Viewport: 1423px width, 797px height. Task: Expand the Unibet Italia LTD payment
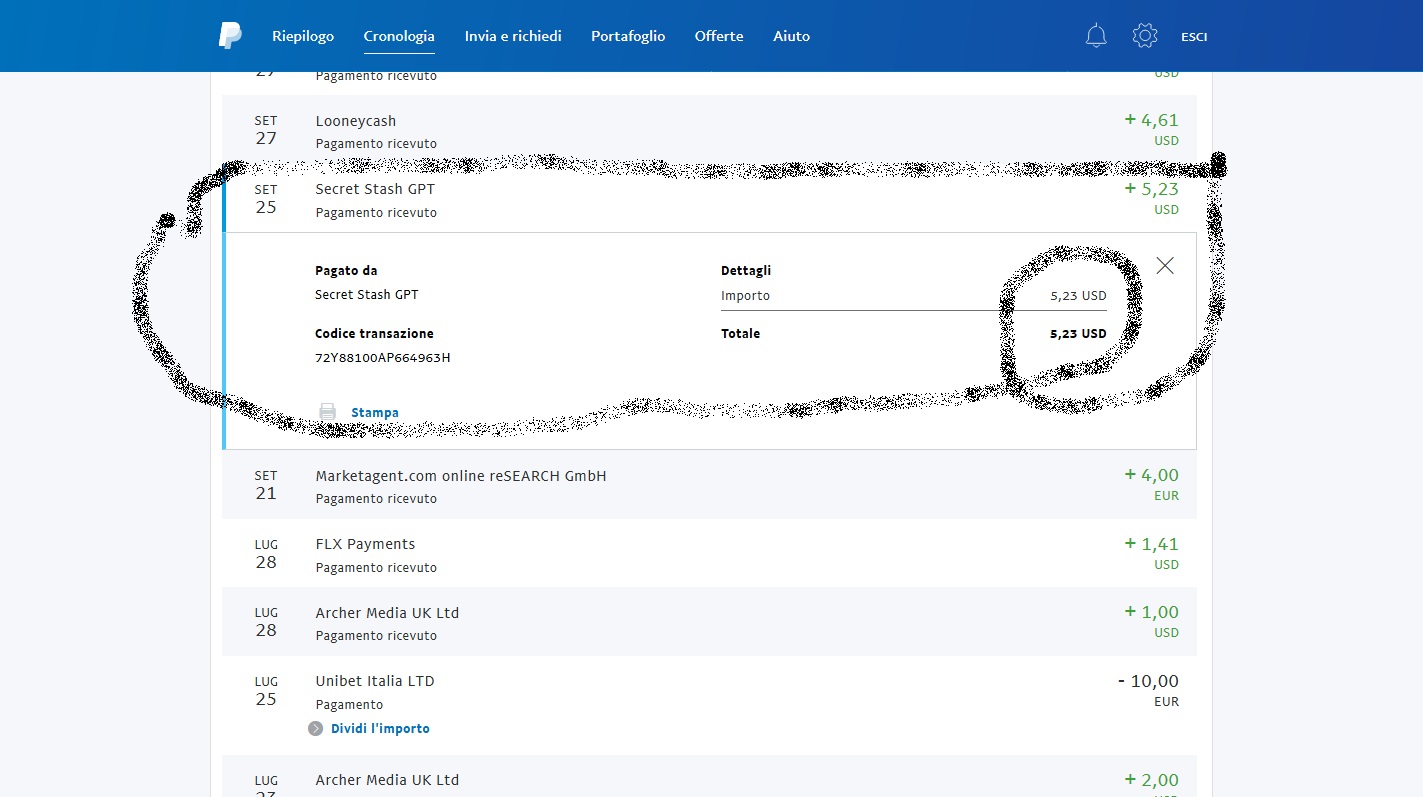709,705
